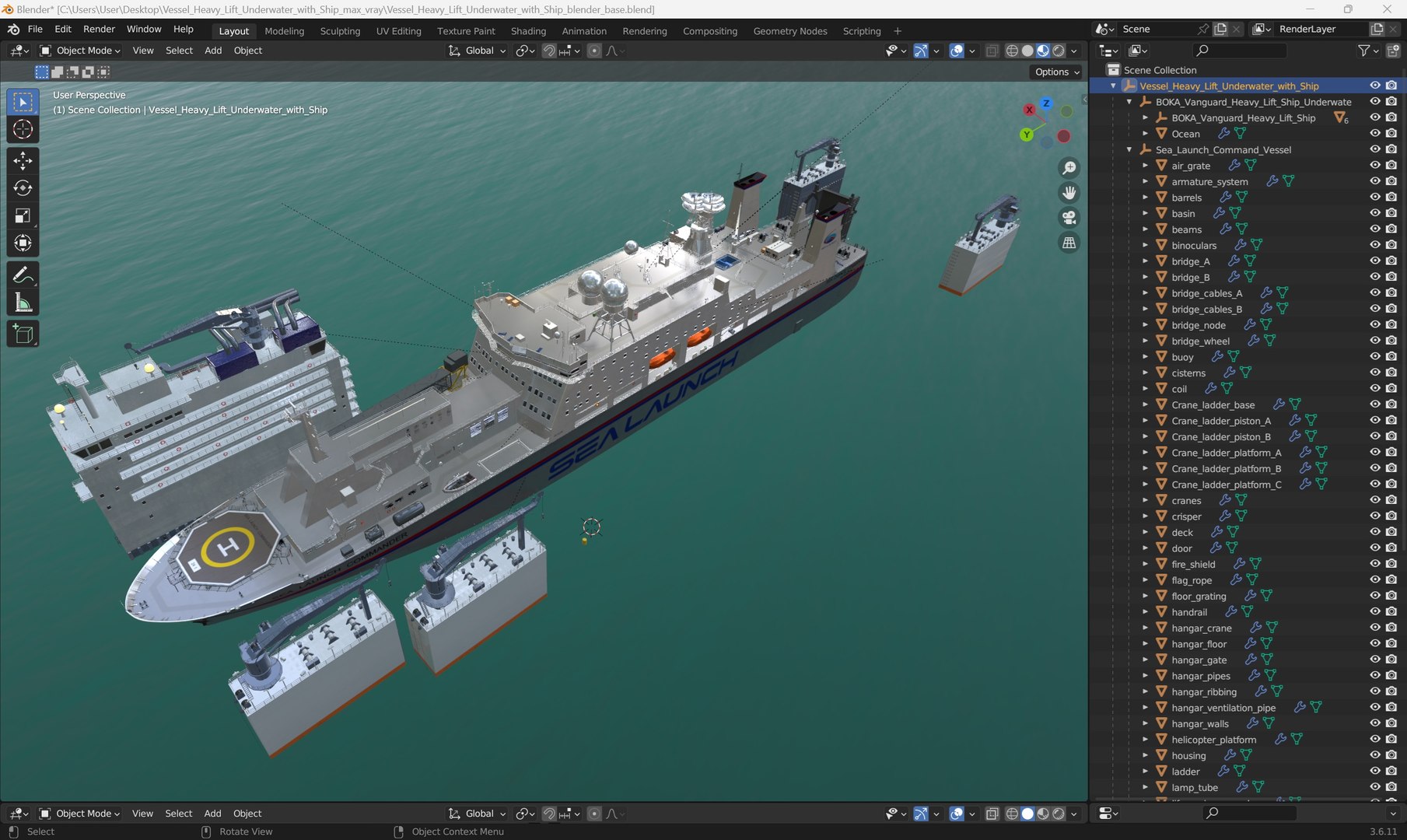Disable Sea_Launch_Command_Vessel in renders

(1391, 149)
